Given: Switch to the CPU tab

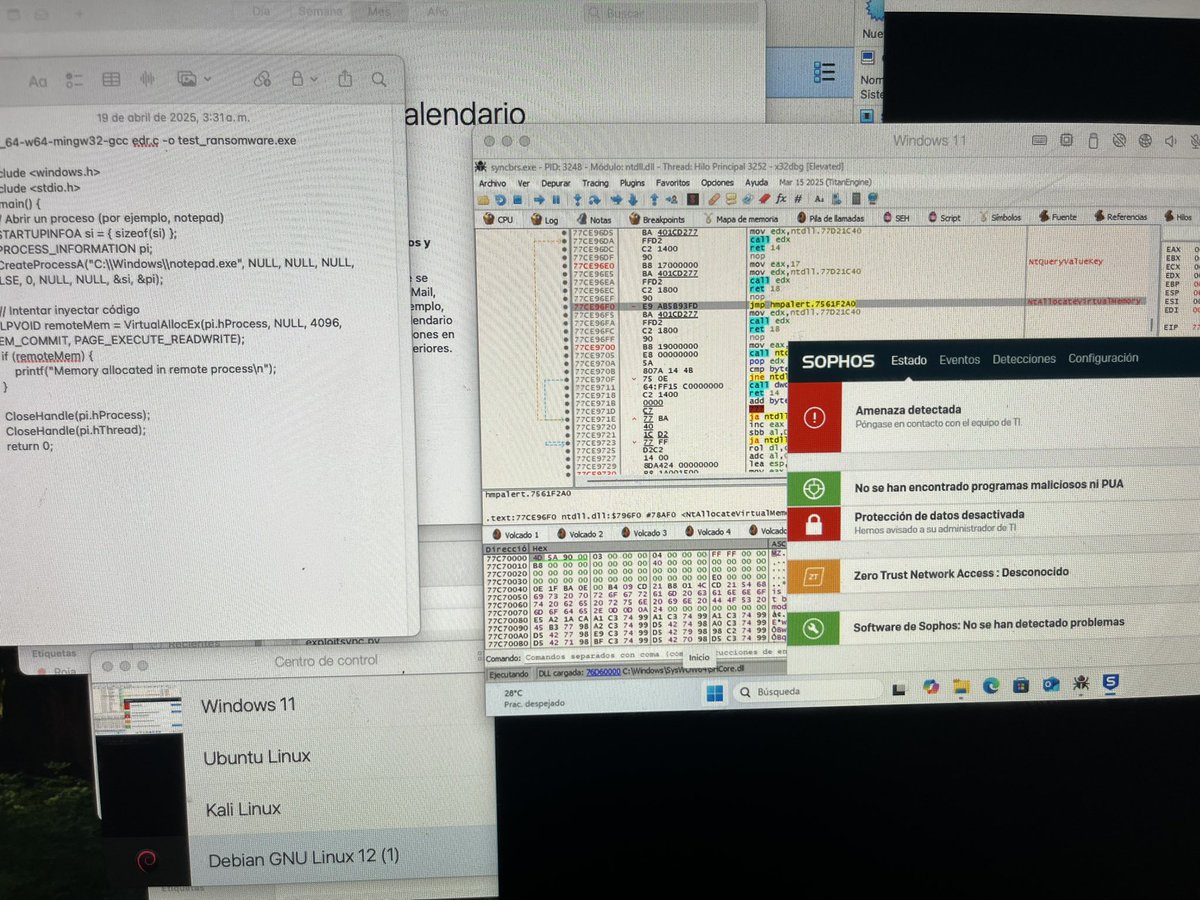Looking at the screenshot, I should (497, 218).
